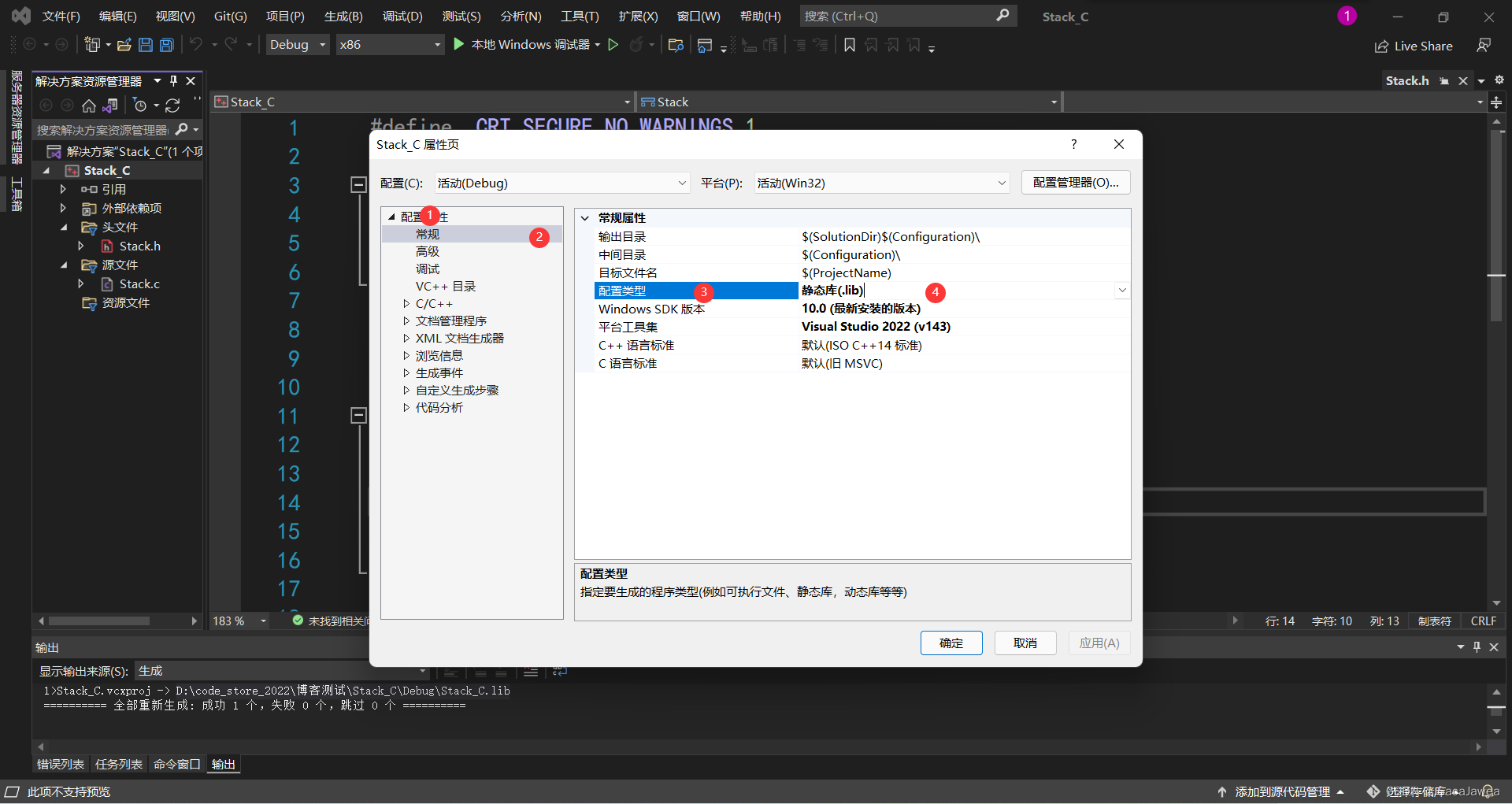Click the Sync refresh icon in Solution Explorer
The height and width of the screenshot is (804, 1512).
[x=172, y=106]
